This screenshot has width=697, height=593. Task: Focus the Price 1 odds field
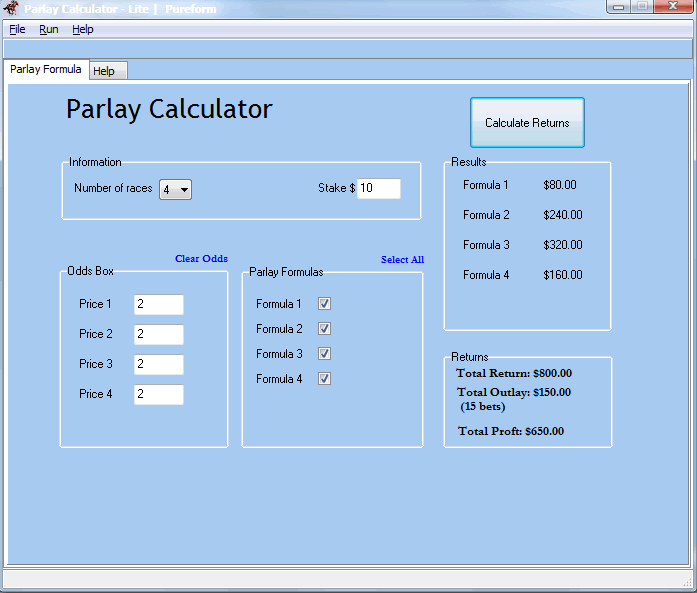(158, 304)
